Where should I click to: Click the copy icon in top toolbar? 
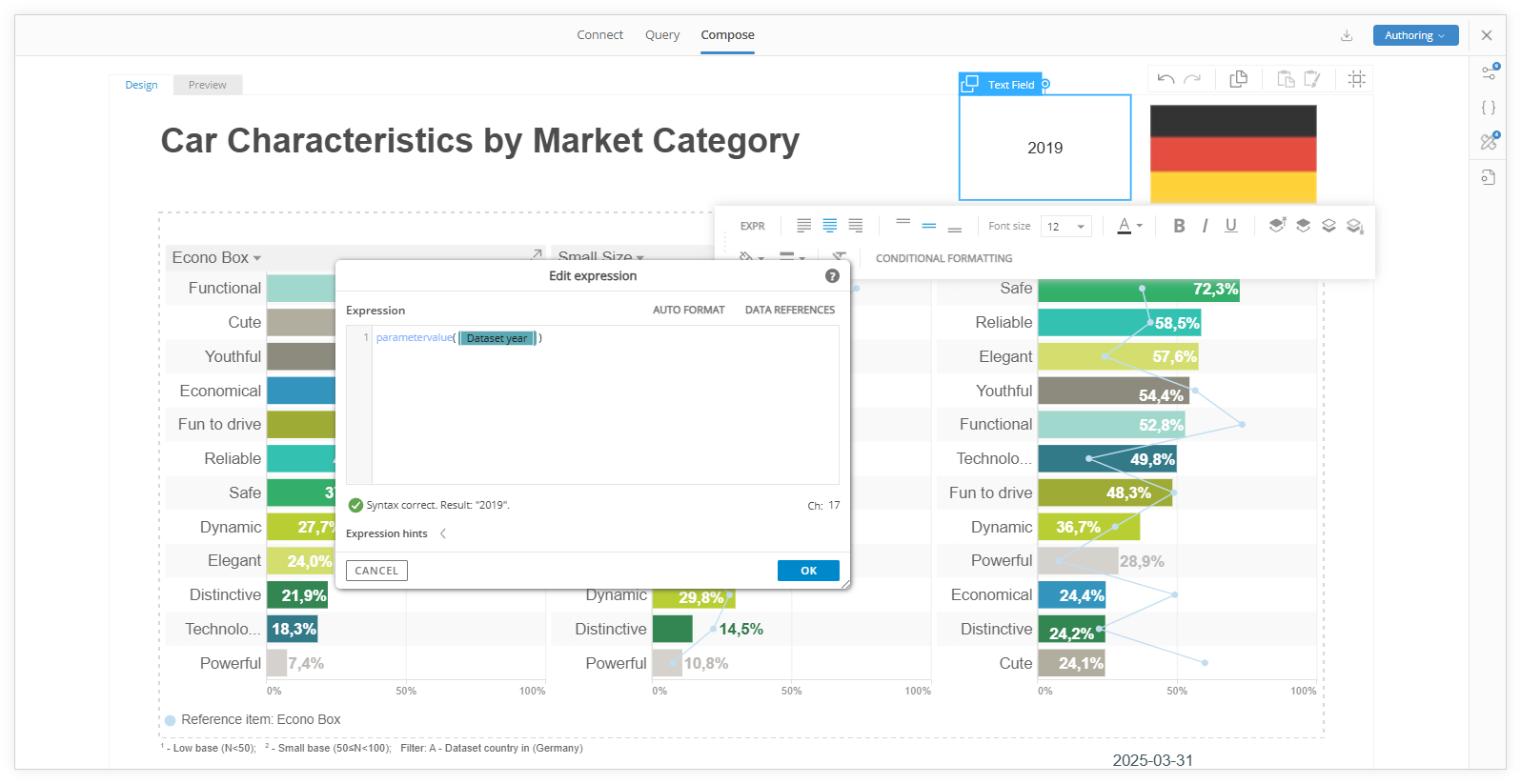1239,79
